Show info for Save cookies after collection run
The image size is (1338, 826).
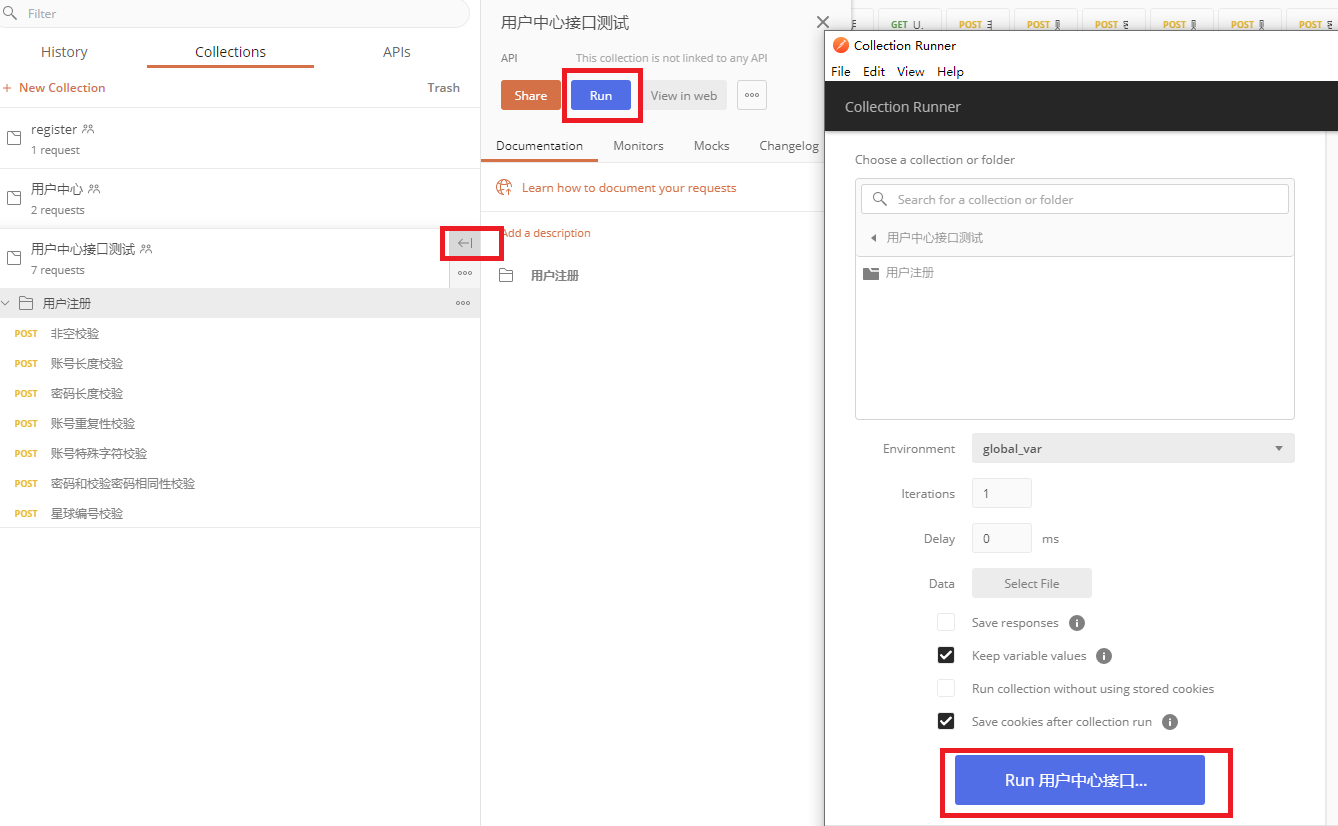point(1170,722)
